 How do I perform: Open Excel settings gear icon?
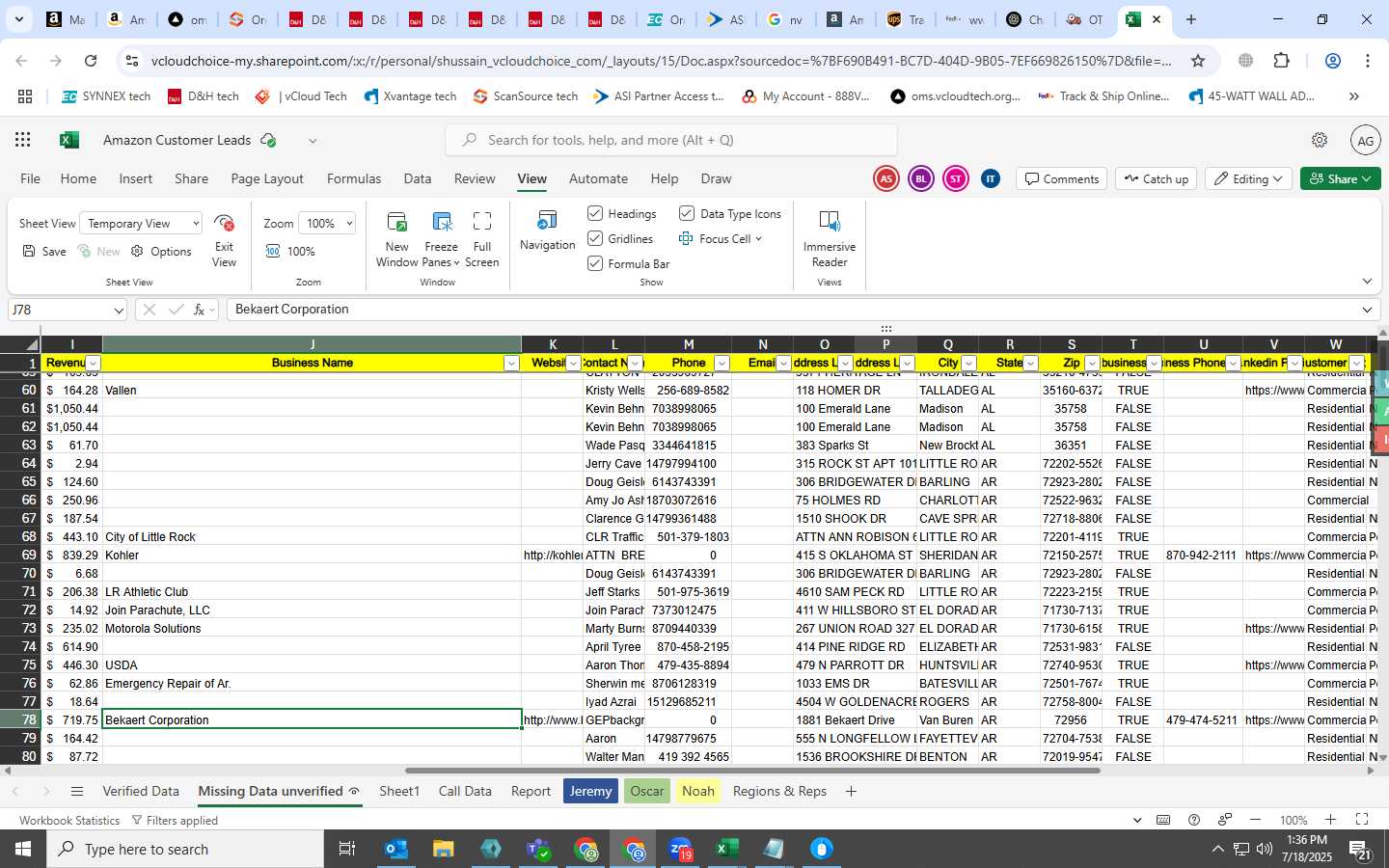pos(1320,140)
